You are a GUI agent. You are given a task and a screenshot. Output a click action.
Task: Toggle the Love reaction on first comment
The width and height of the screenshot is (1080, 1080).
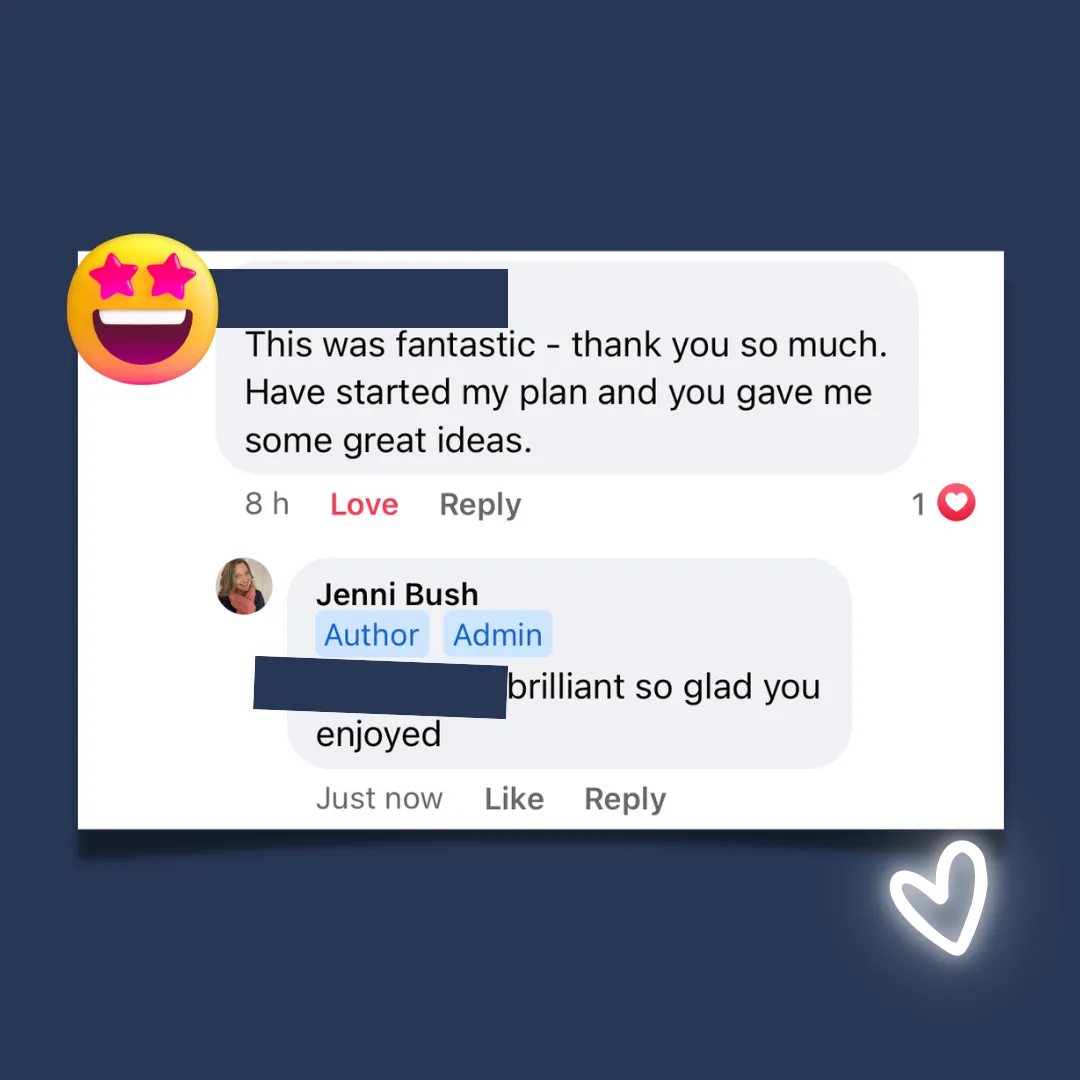[364, 504]
